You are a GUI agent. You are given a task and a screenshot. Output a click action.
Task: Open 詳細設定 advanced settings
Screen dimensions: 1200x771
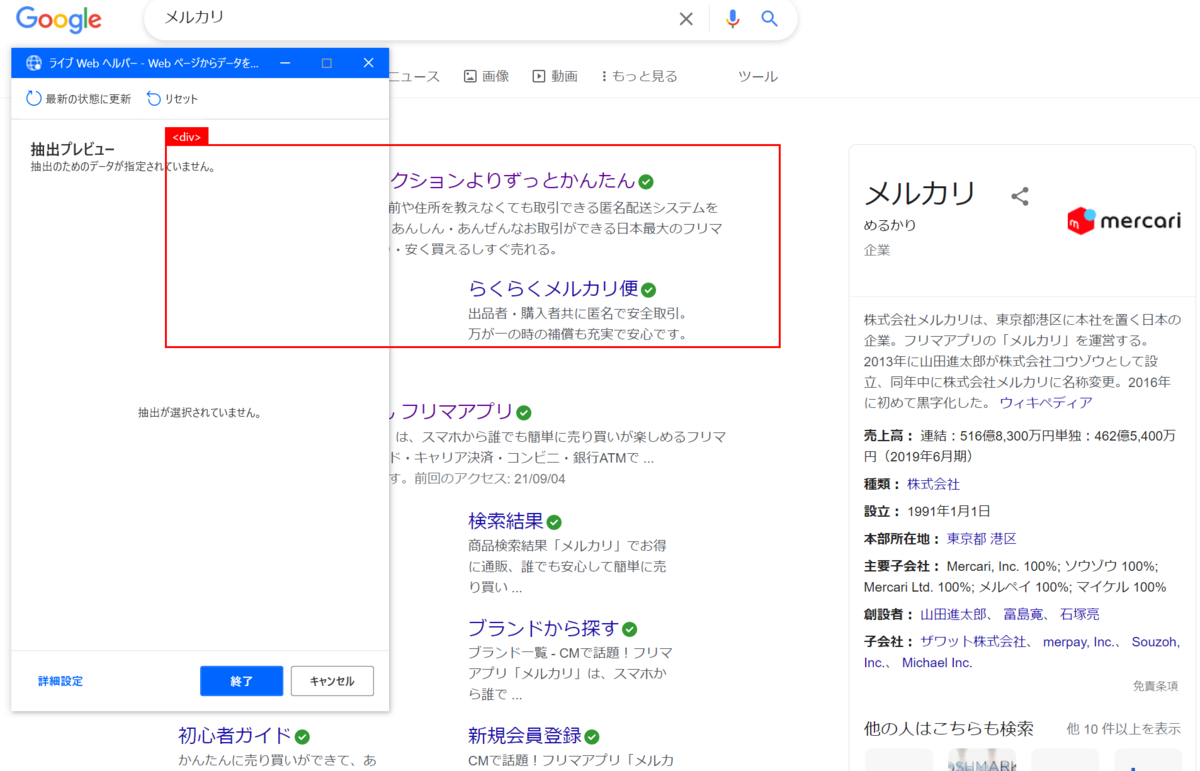(x=60, y=681)
